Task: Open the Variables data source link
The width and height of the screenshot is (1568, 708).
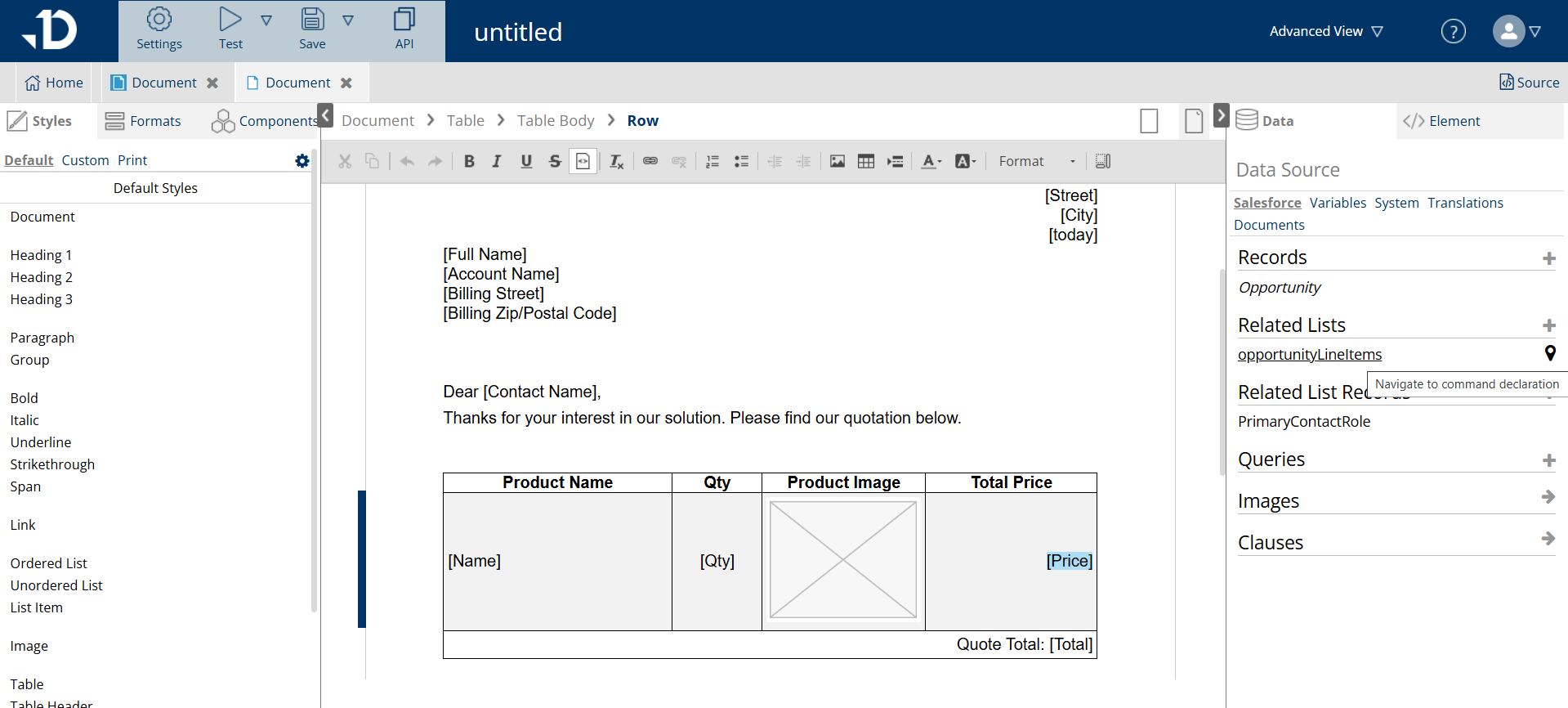Action: 1337,203
